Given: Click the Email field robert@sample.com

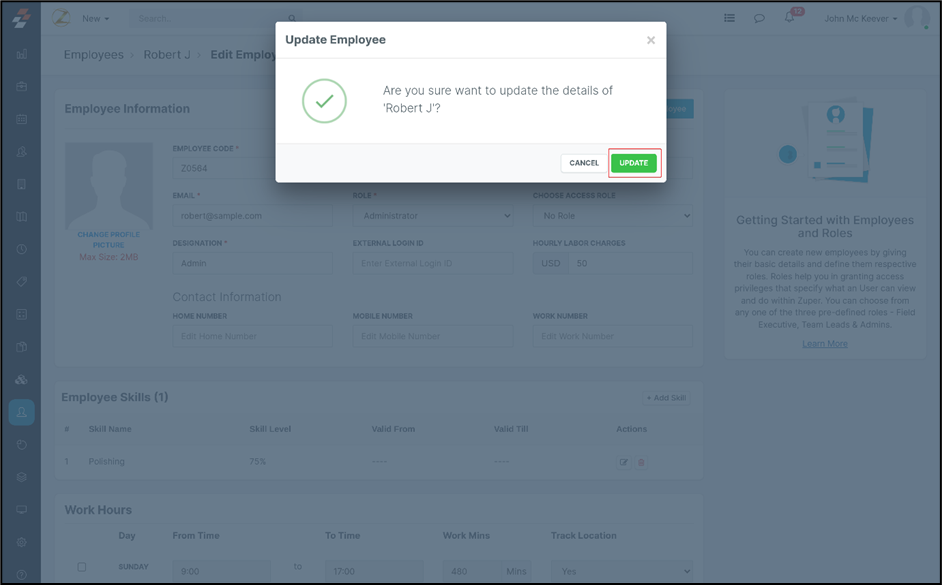Looking at the screenshot, I should (252, 216).
